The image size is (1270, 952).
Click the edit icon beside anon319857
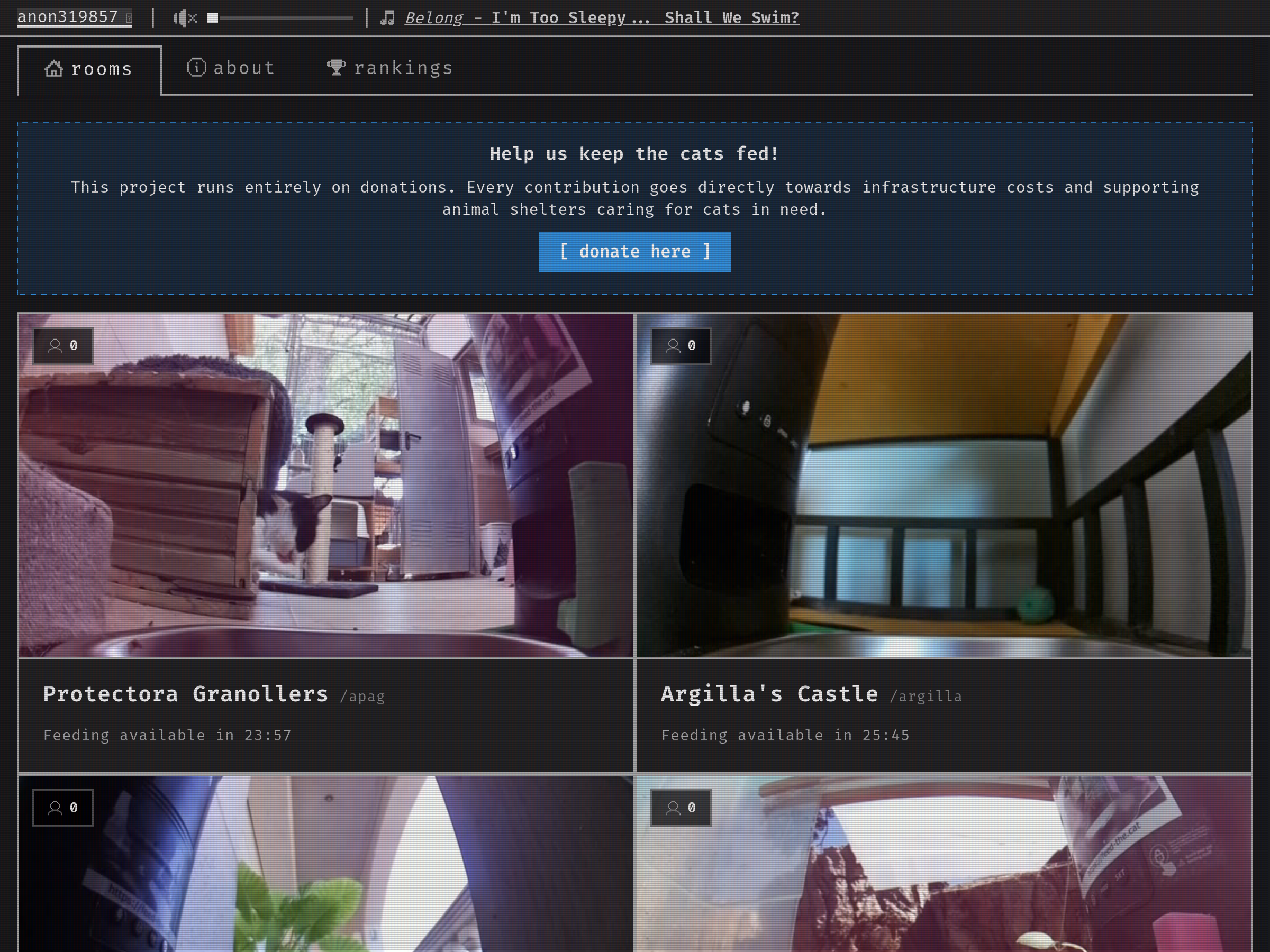[x=129, y=19]
